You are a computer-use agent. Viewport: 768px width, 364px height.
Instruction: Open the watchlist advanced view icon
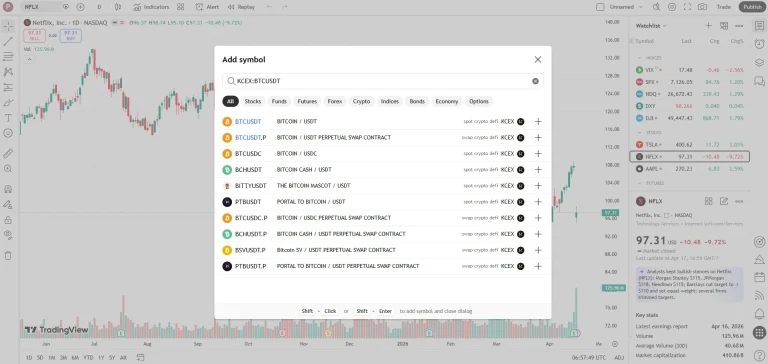(723, 25)
